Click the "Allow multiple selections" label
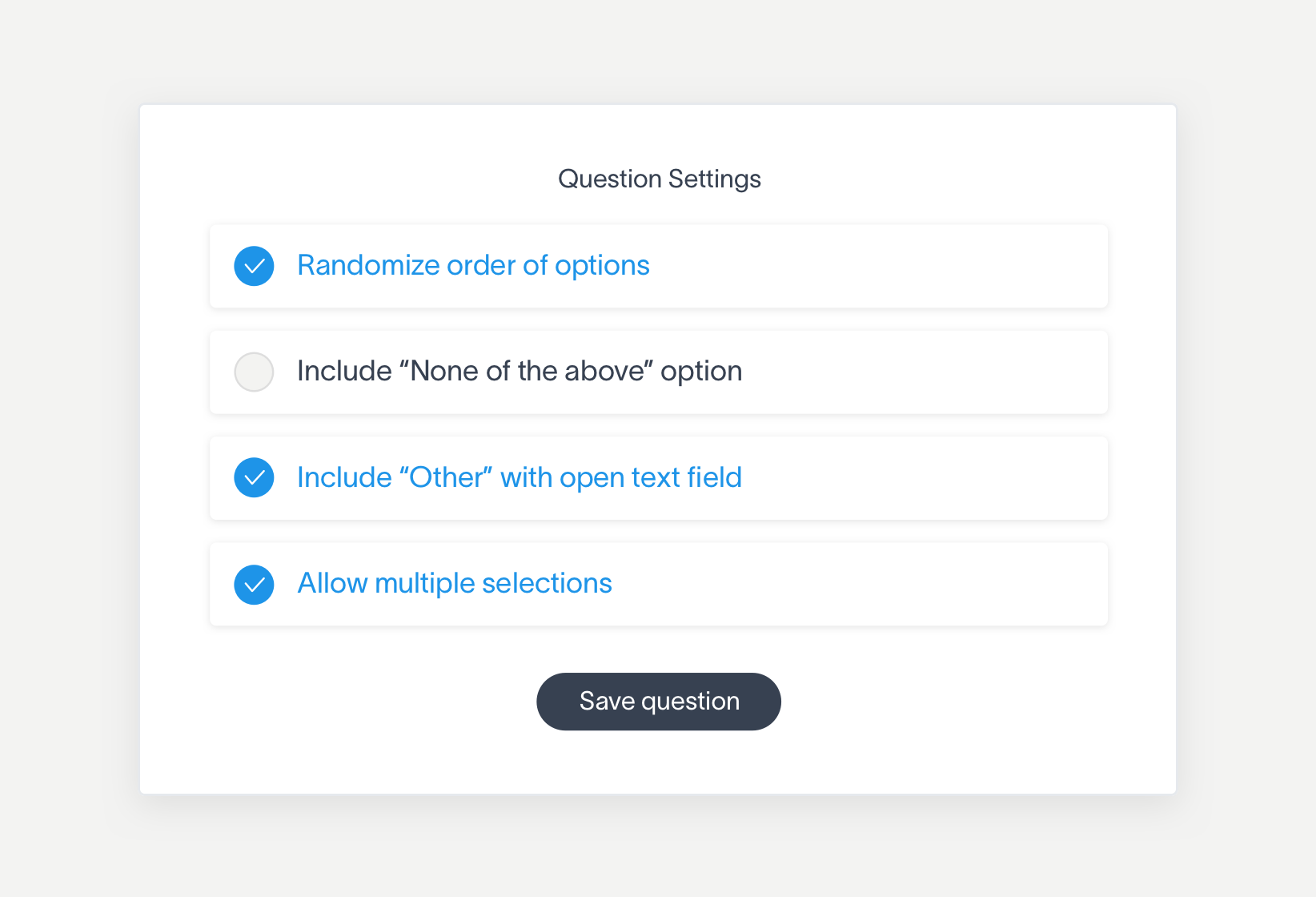The width and height of the screenshot is (1316, 897). (x=454, y=584)
